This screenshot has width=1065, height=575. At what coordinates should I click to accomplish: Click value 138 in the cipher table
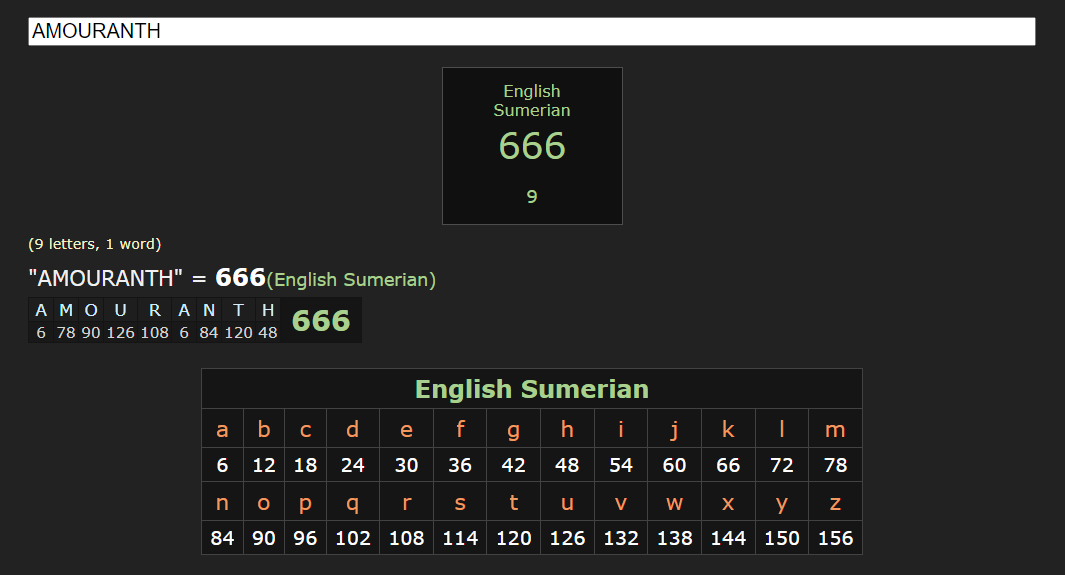tap(674, 538)
